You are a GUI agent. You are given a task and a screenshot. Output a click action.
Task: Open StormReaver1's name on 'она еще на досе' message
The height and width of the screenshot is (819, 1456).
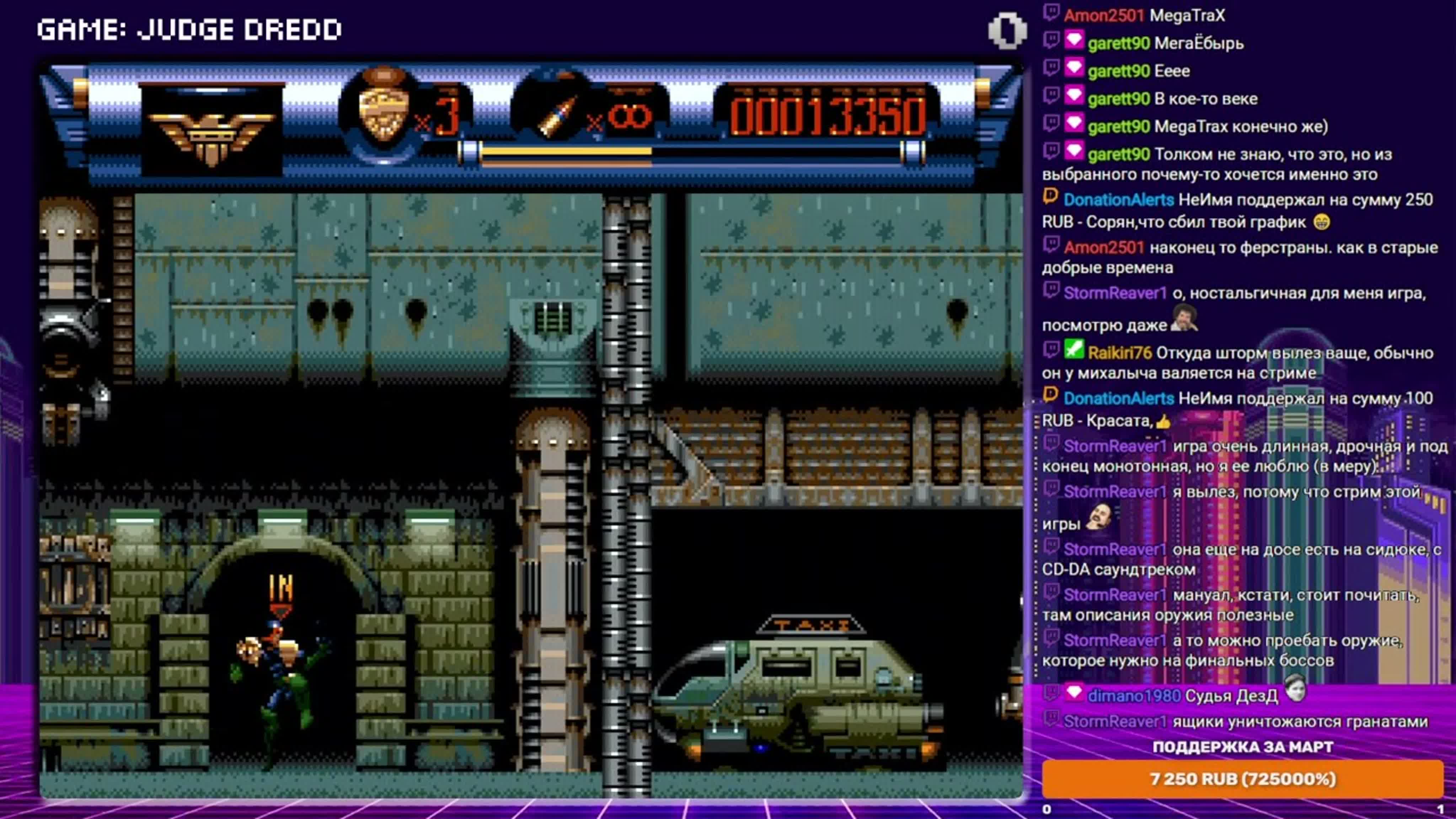pos(1115,550)
